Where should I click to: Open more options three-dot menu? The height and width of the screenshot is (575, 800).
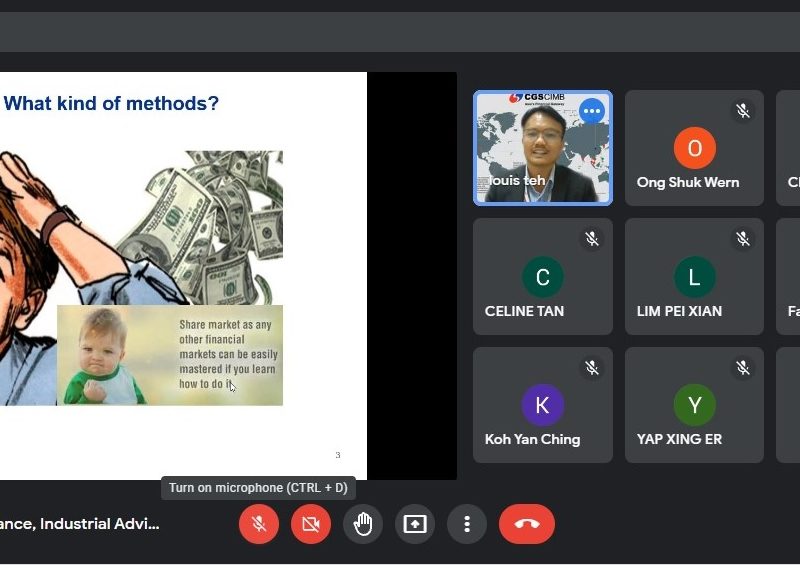tap(467, 524)
